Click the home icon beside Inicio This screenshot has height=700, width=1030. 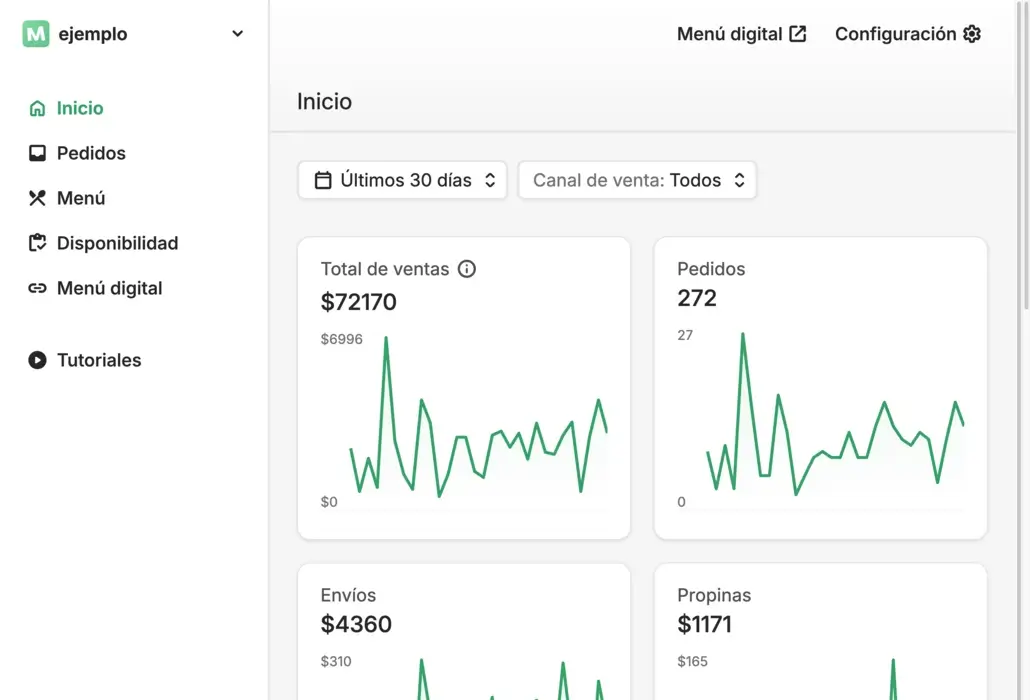point(37,108)
